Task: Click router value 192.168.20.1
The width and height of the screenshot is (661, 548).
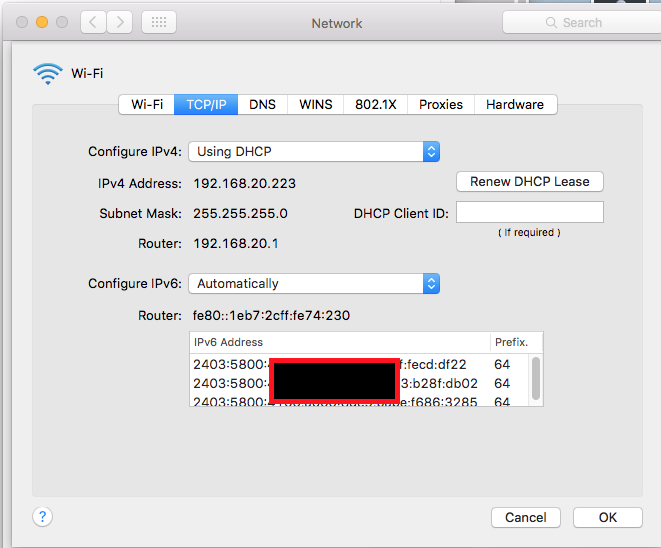Action: coord(236,244)
